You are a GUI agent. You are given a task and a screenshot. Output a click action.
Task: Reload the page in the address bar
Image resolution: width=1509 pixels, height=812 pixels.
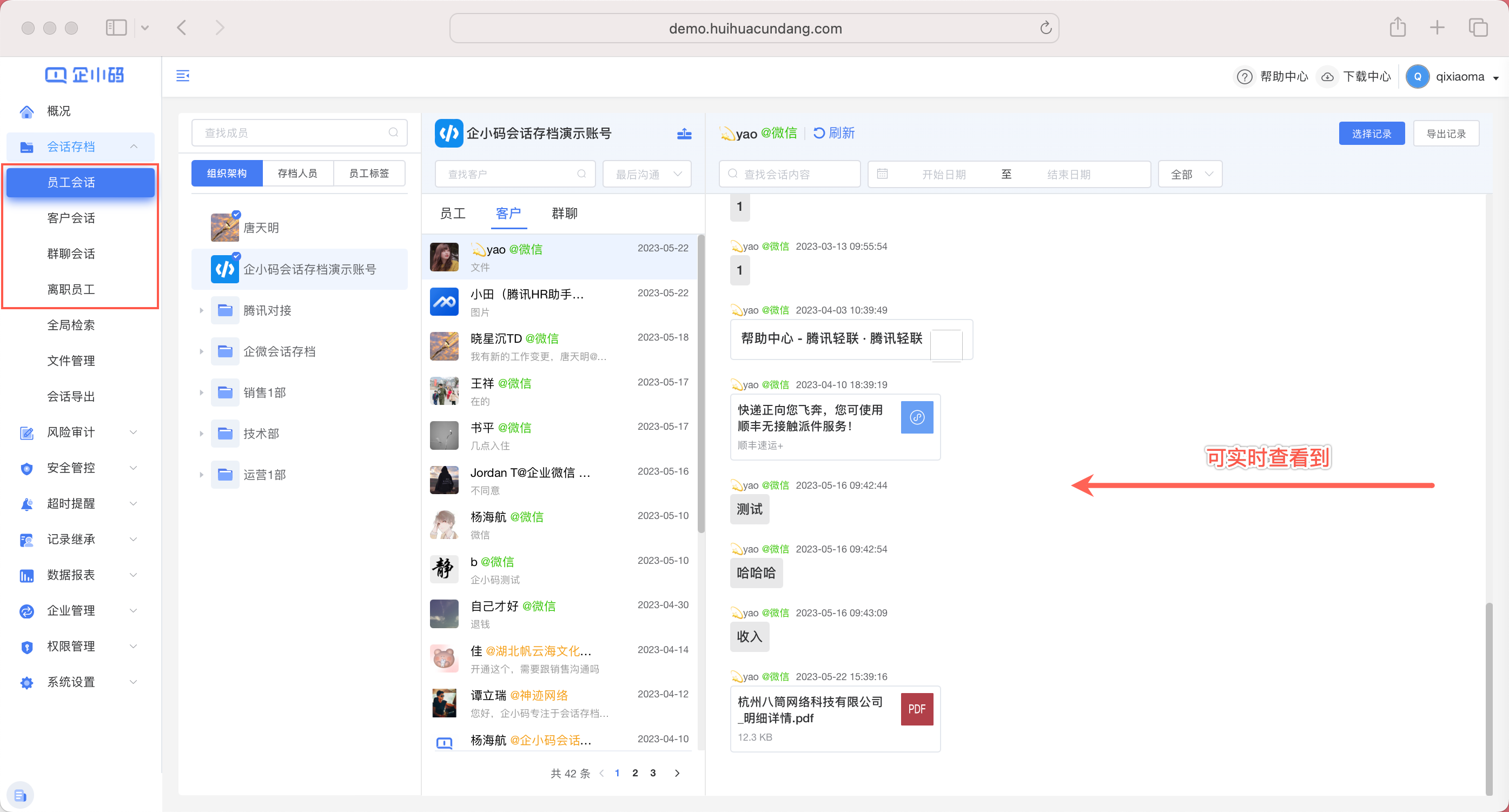click(x=1045, y=28)
